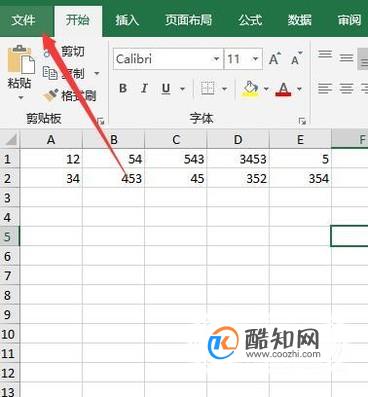Switch to the 插入 (Insert) tab
This screenshot has width=368, height=397.
click(127, 20)
